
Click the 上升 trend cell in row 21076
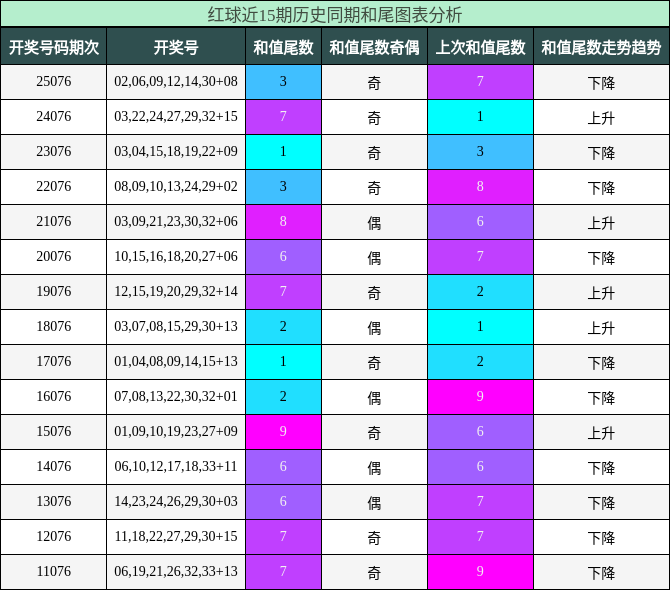click(x=602, y=222)
